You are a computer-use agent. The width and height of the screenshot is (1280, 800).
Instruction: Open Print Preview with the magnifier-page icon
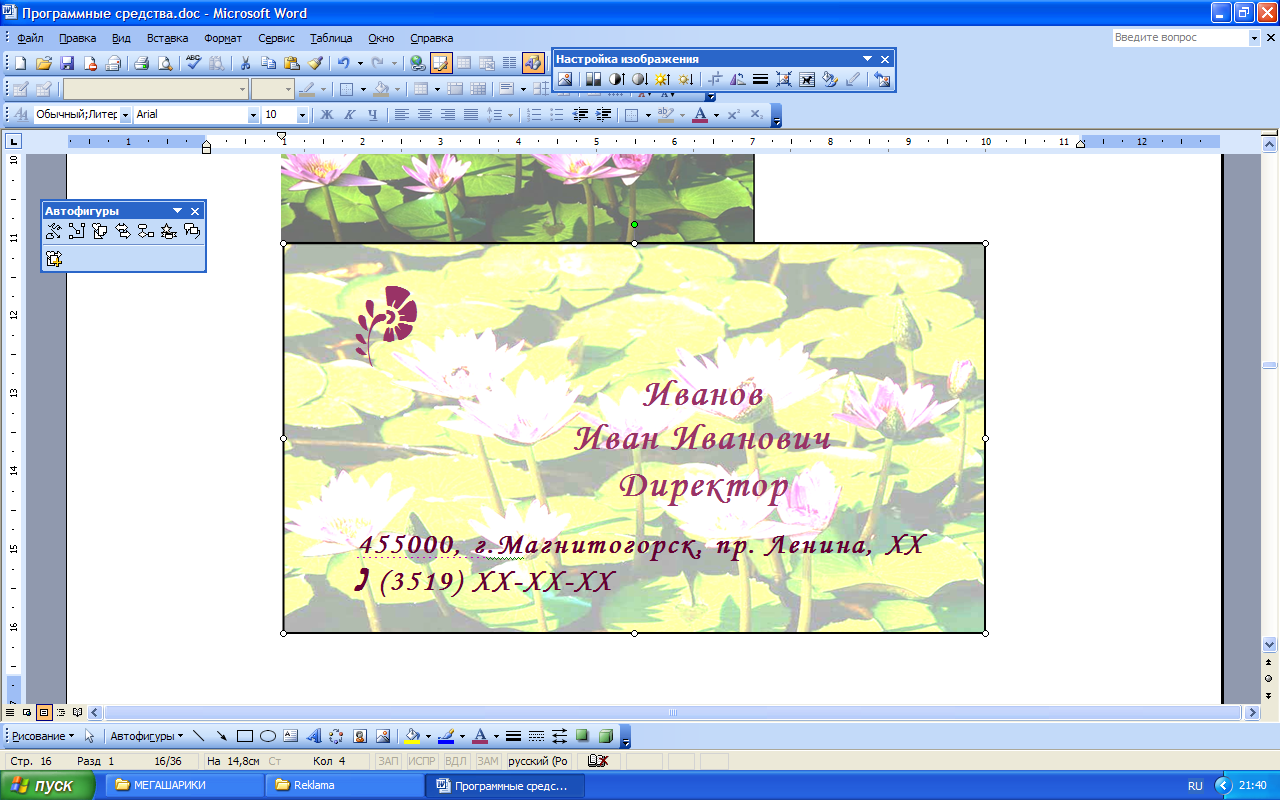(164, 63)
